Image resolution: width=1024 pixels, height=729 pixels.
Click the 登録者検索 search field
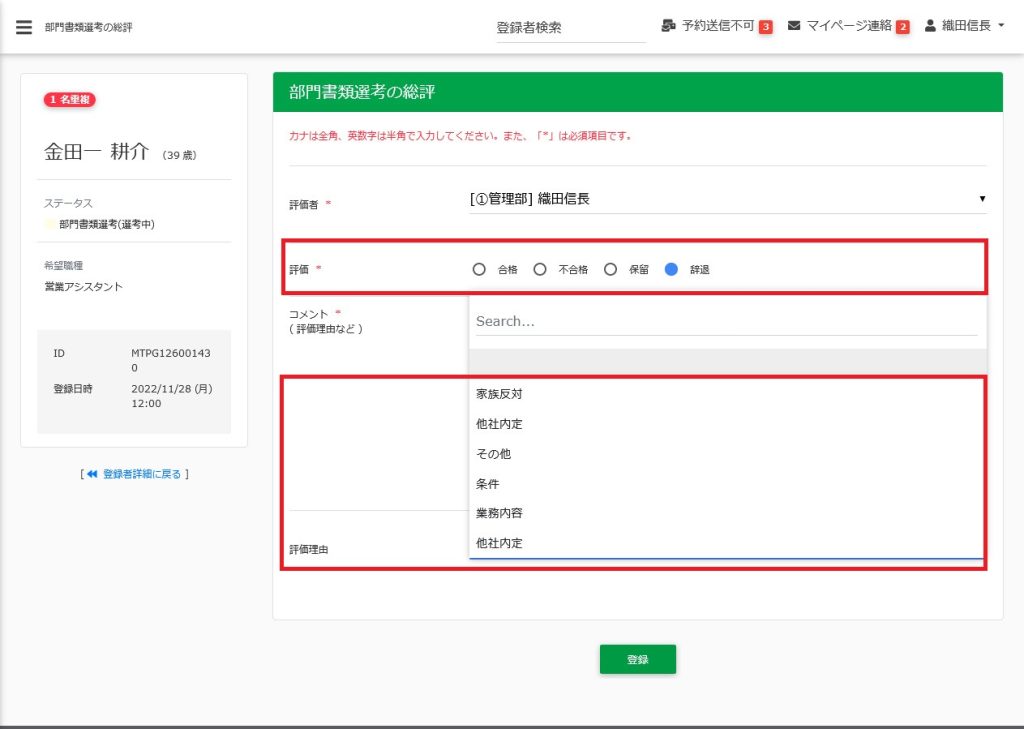tap(570, 28)
